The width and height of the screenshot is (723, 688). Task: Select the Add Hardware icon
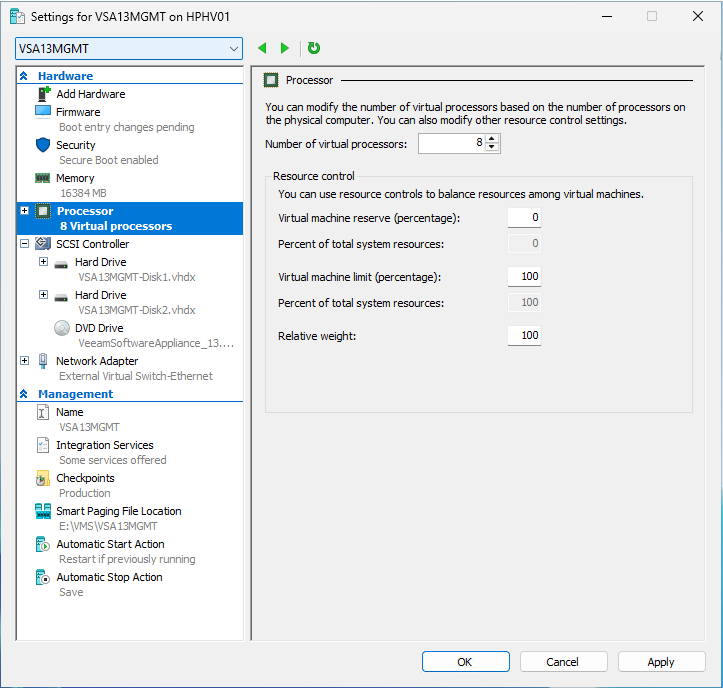43,94
